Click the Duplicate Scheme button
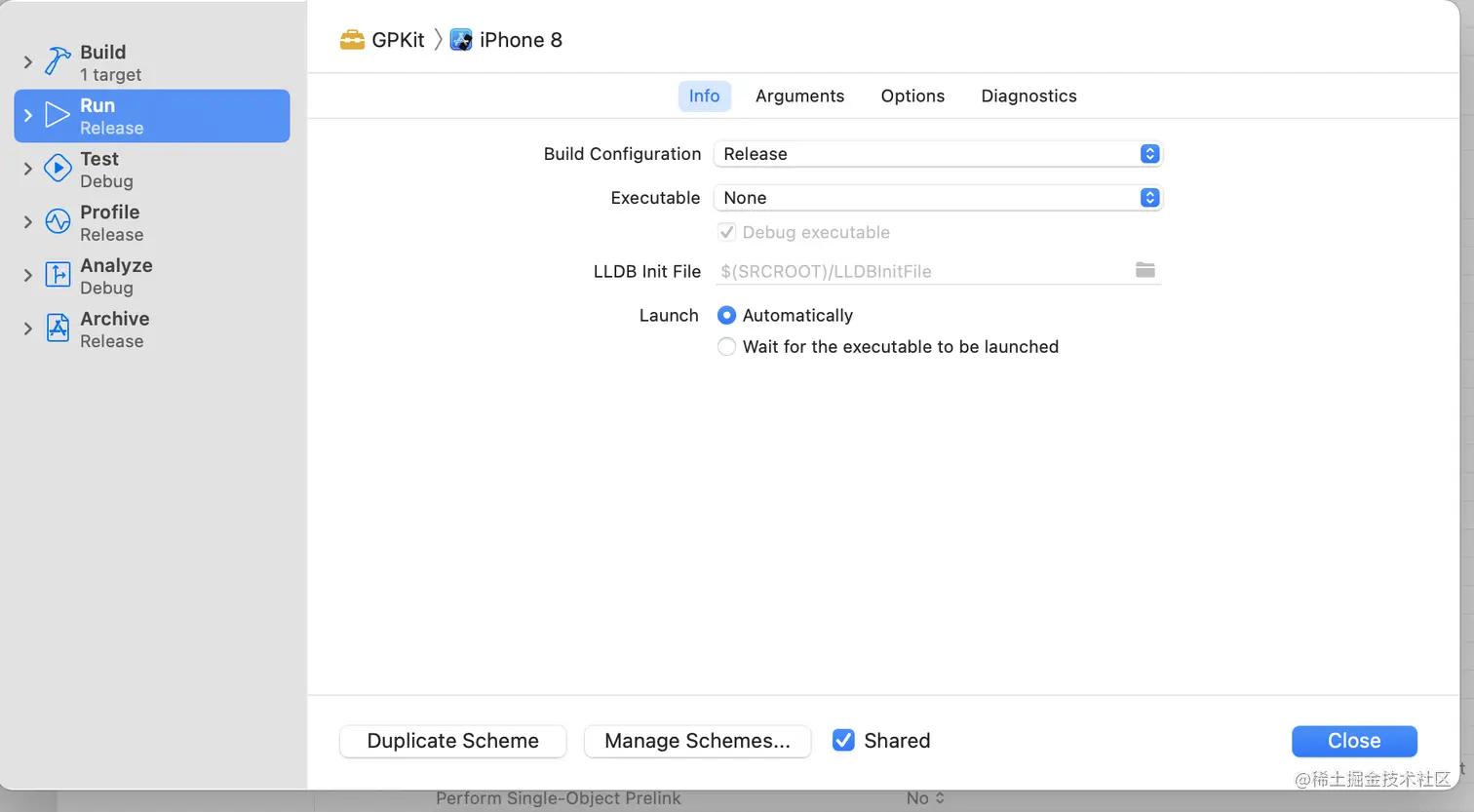Screen dimensions: 1474x812 click(x=452, y=741)
